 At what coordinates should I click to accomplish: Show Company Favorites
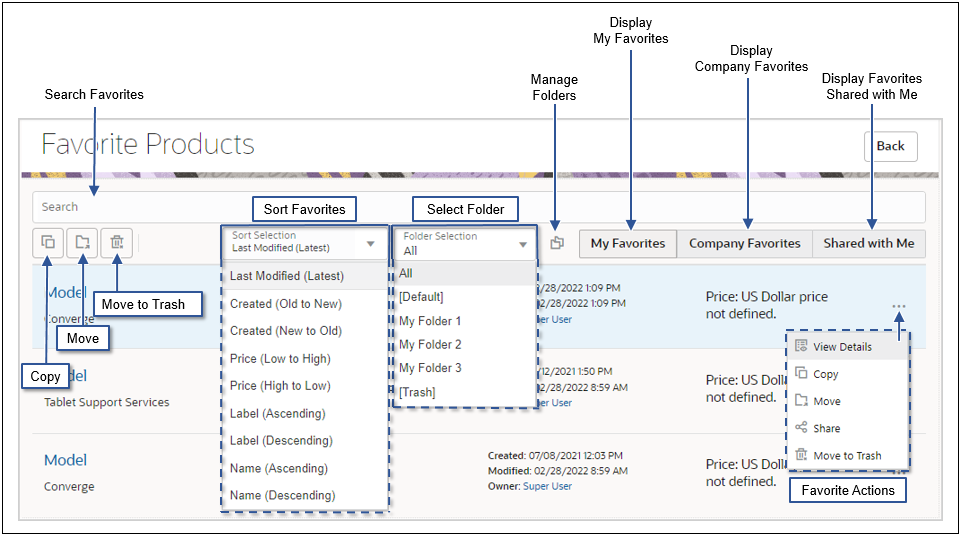coord(744,243)
